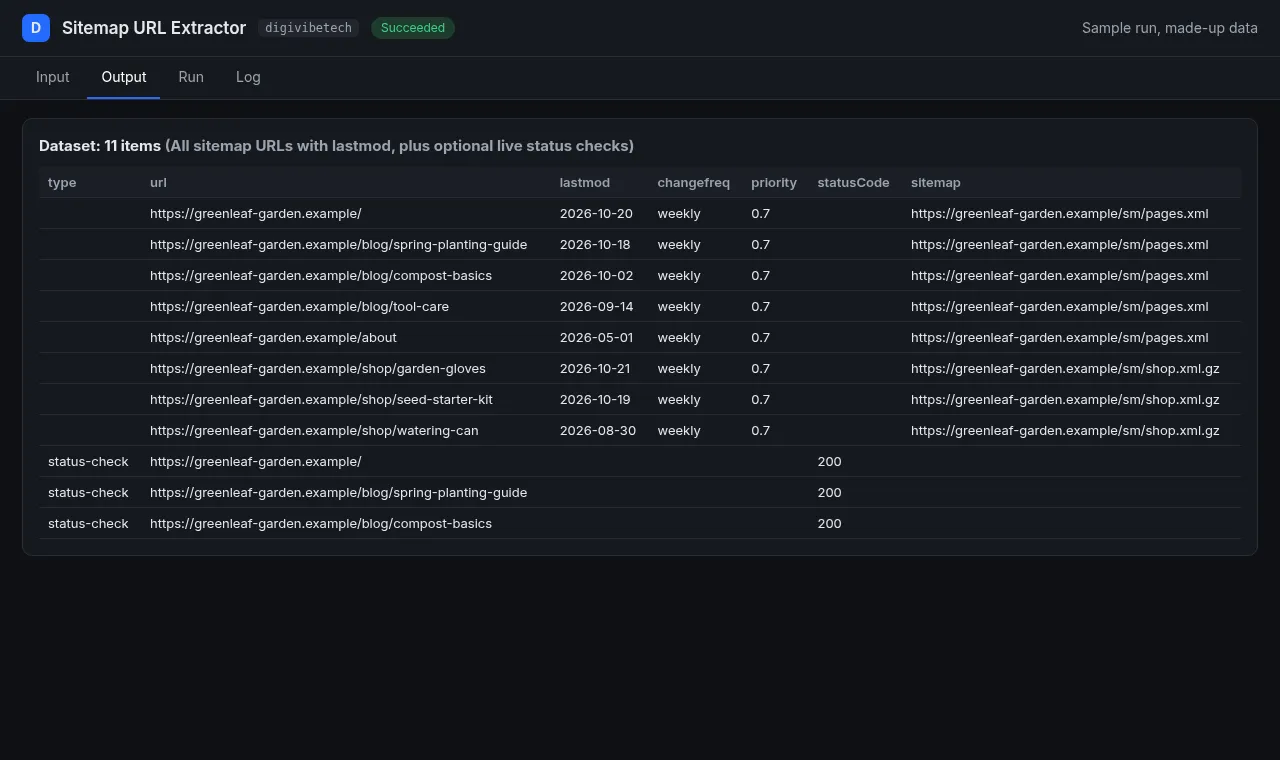Click the Succeeded status badge
This screenshot has height=760, width=1280.
point(413,28)
